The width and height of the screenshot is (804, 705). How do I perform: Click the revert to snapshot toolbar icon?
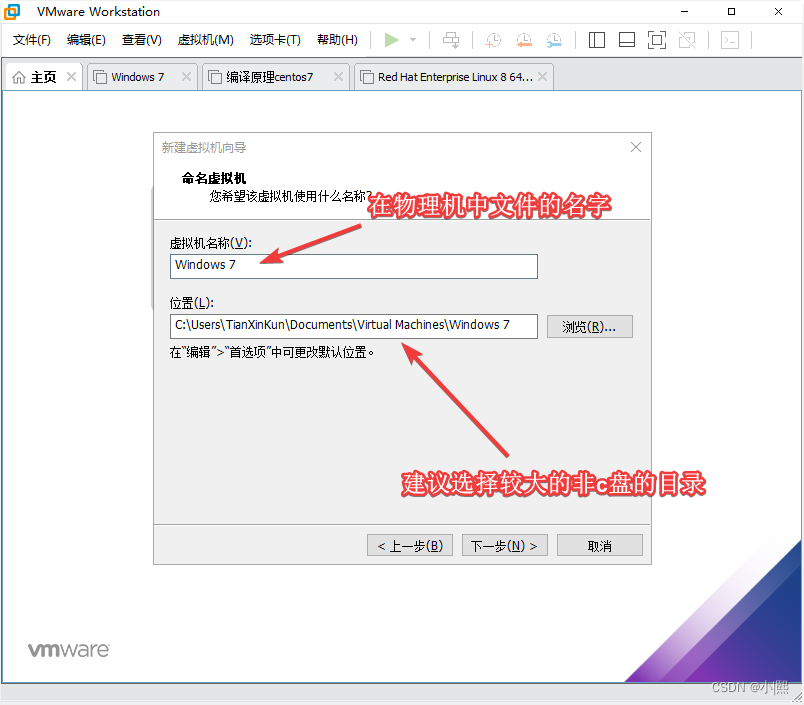click(524, 40)
